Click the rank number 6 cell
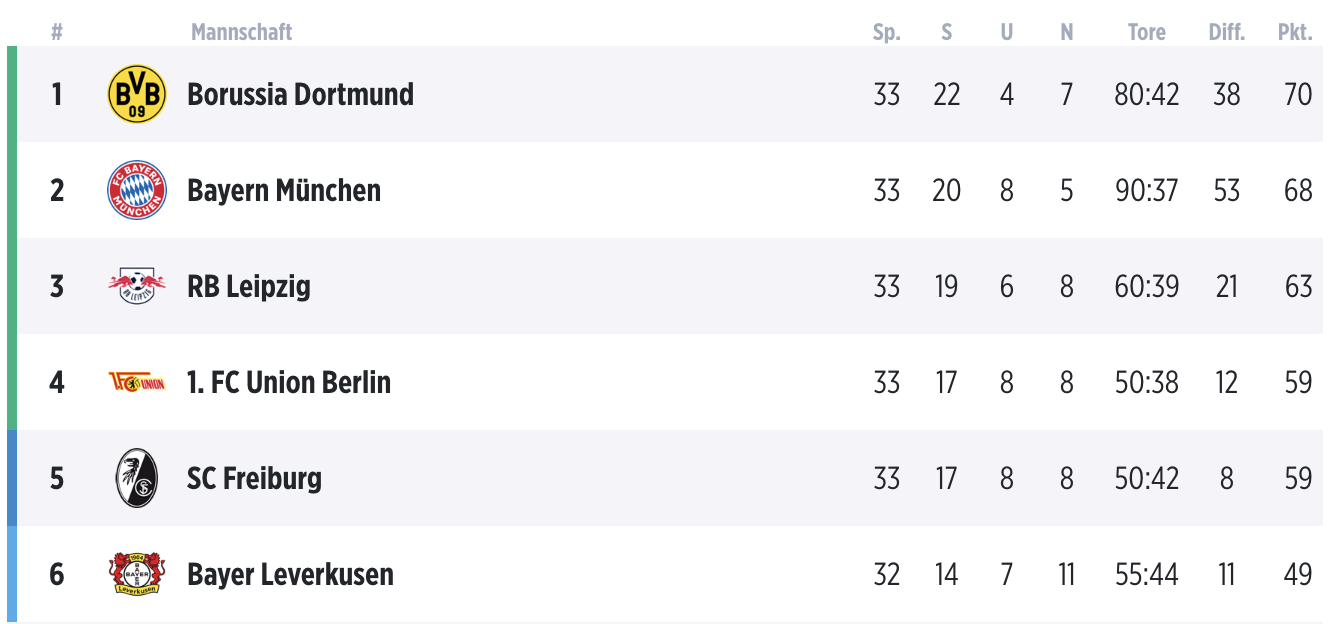The width and height of the screenshot is (1338, 624). (x=57, y=574)
